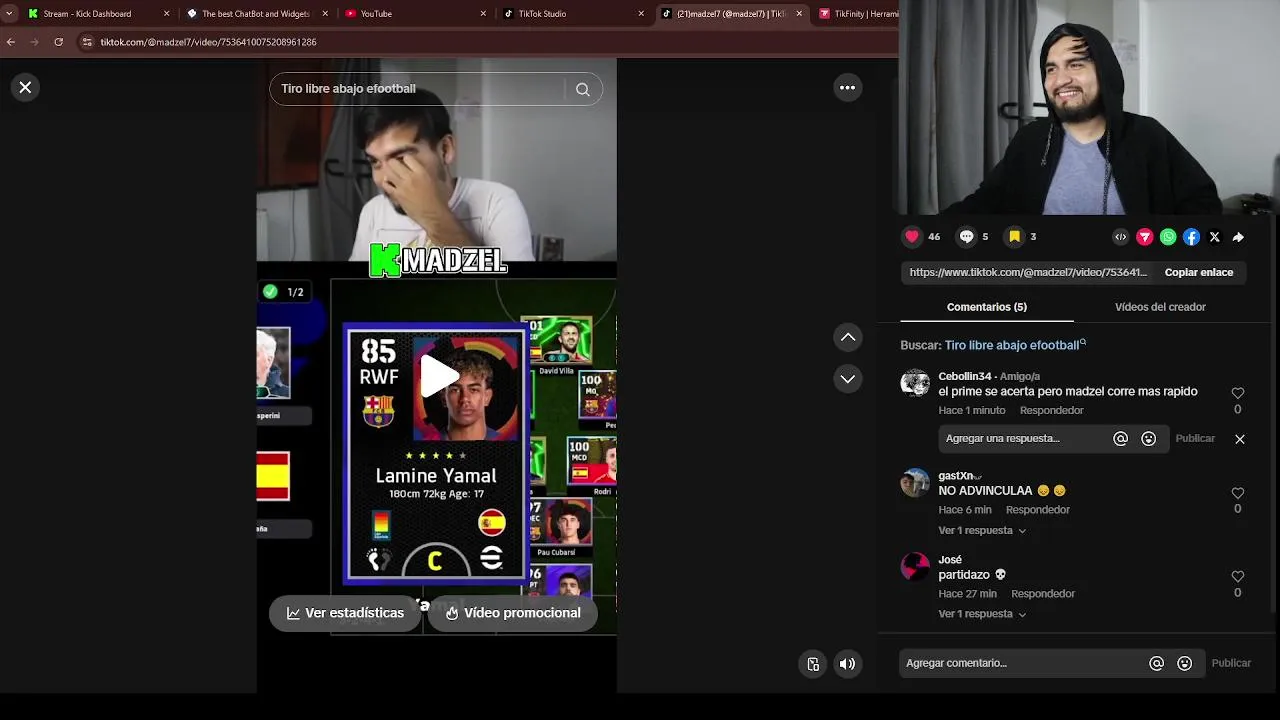Insert a mention in the comment box
Image resolution: width=1280 pixels, height=720 pixels.
[1156, 663]
